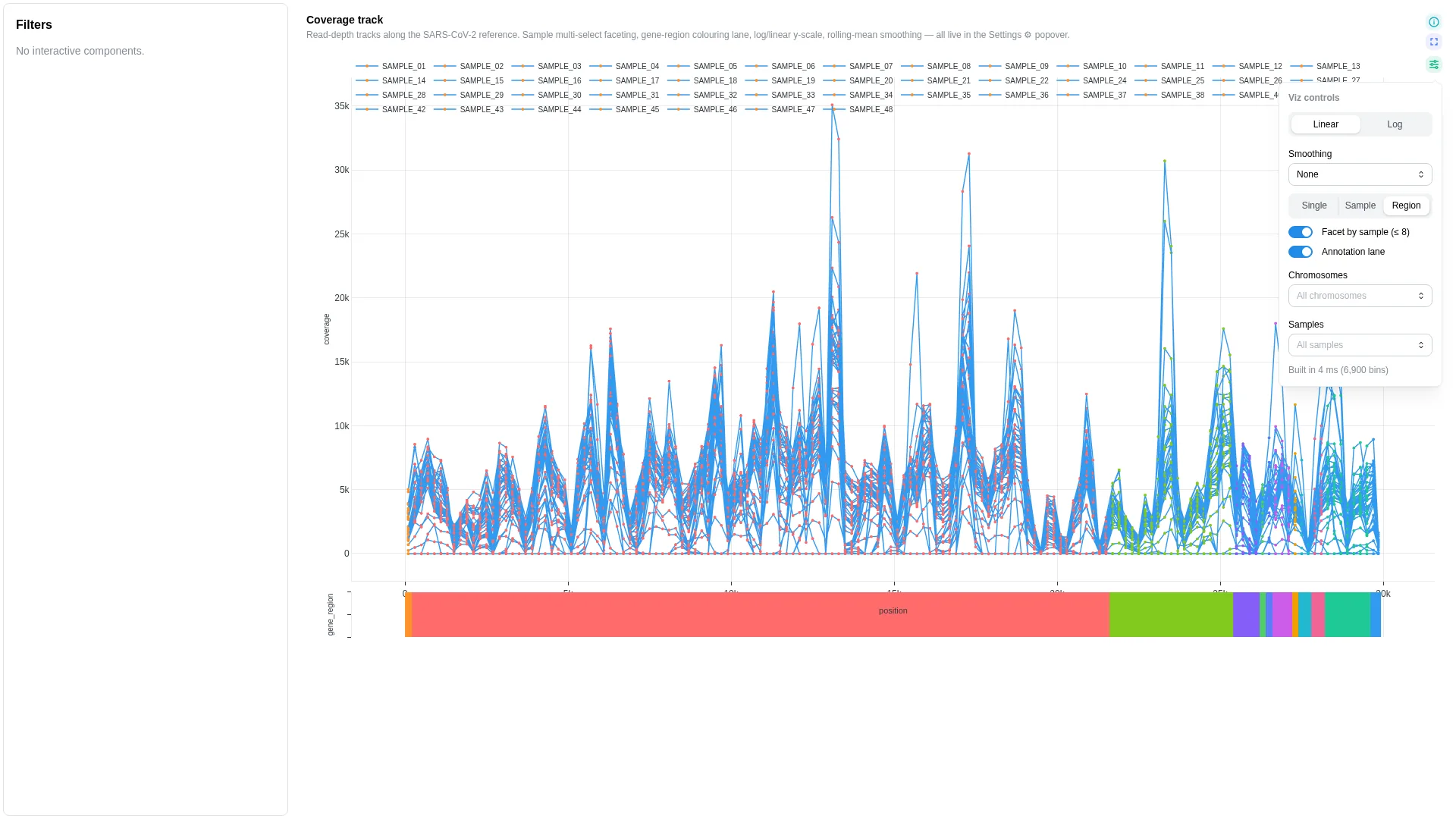Switch colouring mode to Single
This screenshot has height=819, width=1456.
(x=1314, y=206)
